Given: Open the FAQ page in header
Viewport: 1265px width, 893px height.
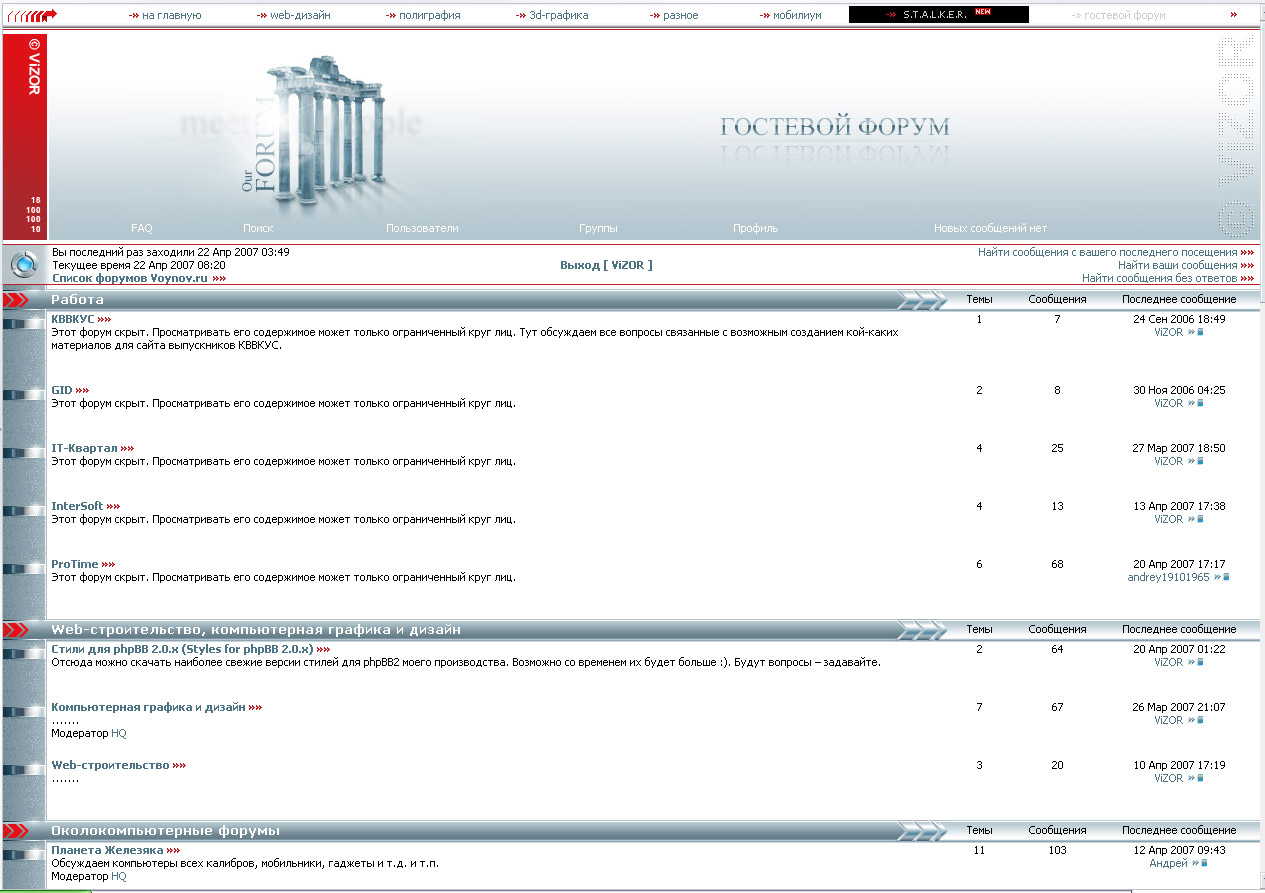Looking at the screenshot, I should point(142,228).
